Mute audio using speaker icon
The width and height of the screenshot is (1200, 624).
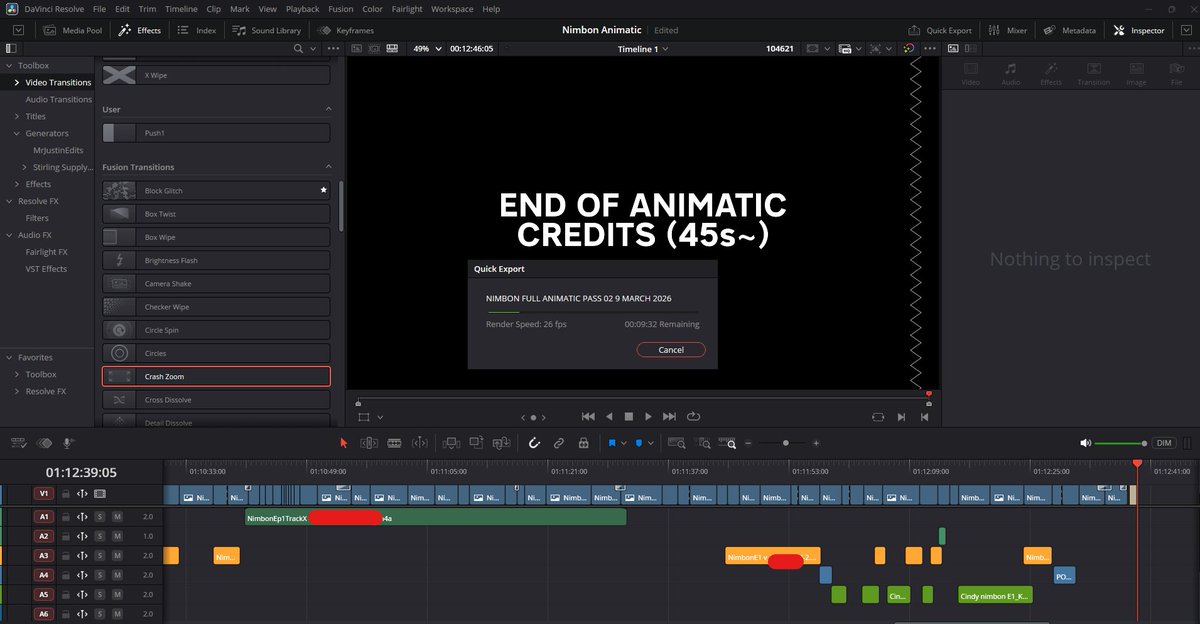pos(1085,442)
